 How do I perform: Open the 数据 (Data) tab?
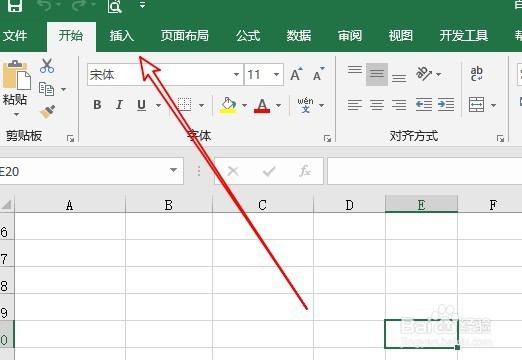(x=299, y=36)
